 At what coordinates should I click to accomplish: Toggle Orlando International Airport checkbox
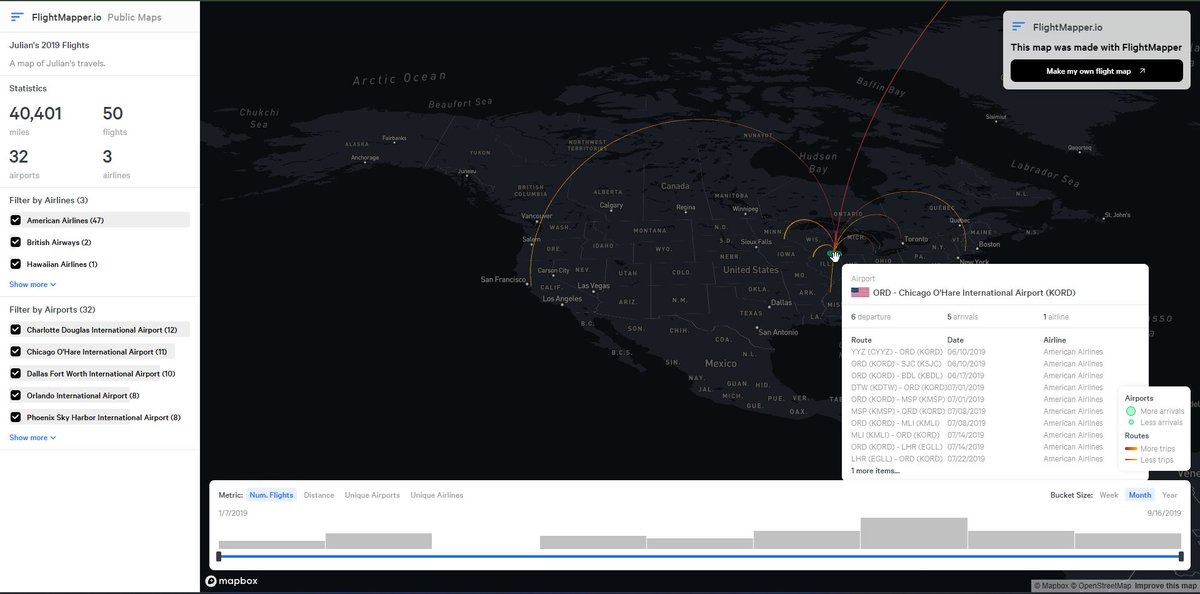[15, 395]
